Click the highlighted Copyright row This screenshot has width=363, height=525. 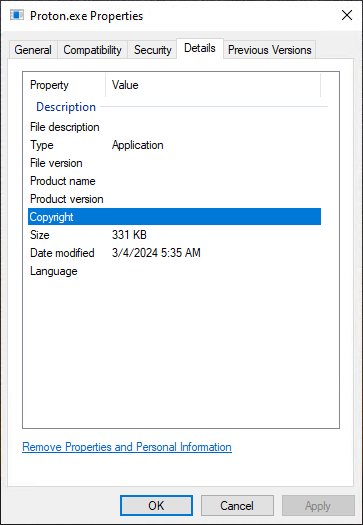[174, 217]
